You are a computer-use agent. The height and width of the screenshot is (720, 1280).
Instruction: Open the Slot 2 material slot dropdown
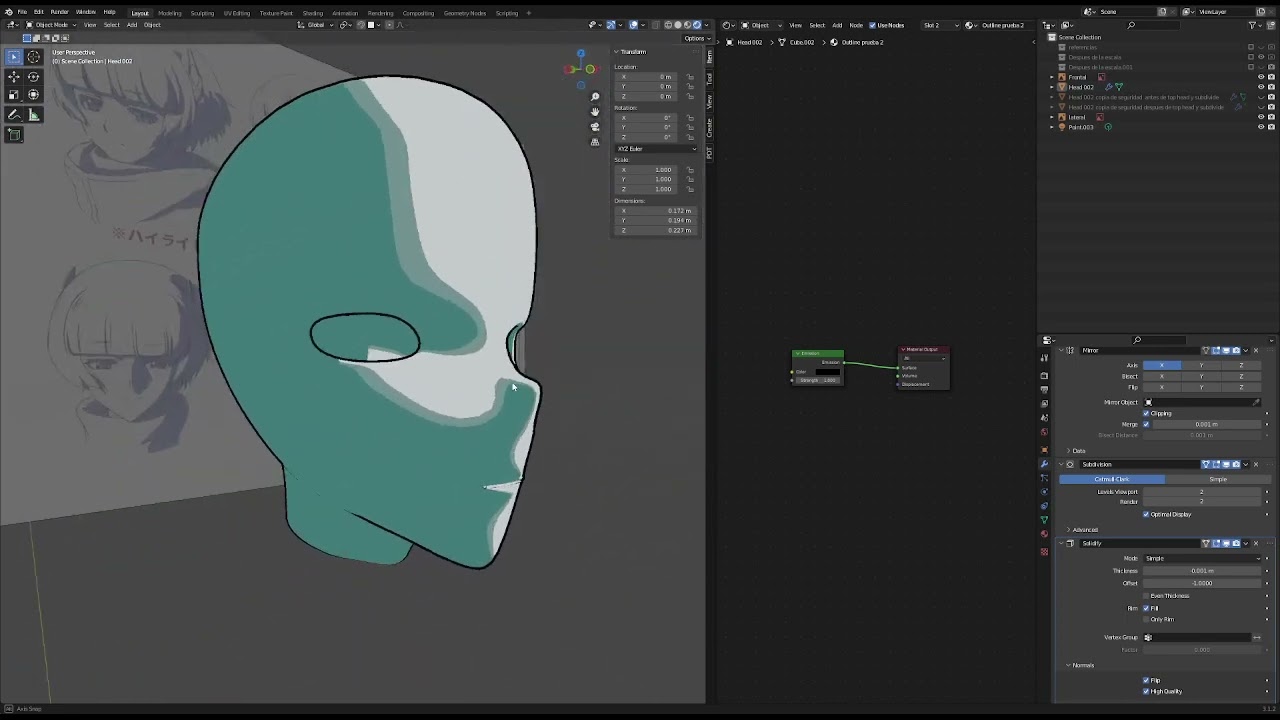coord(940,25)
